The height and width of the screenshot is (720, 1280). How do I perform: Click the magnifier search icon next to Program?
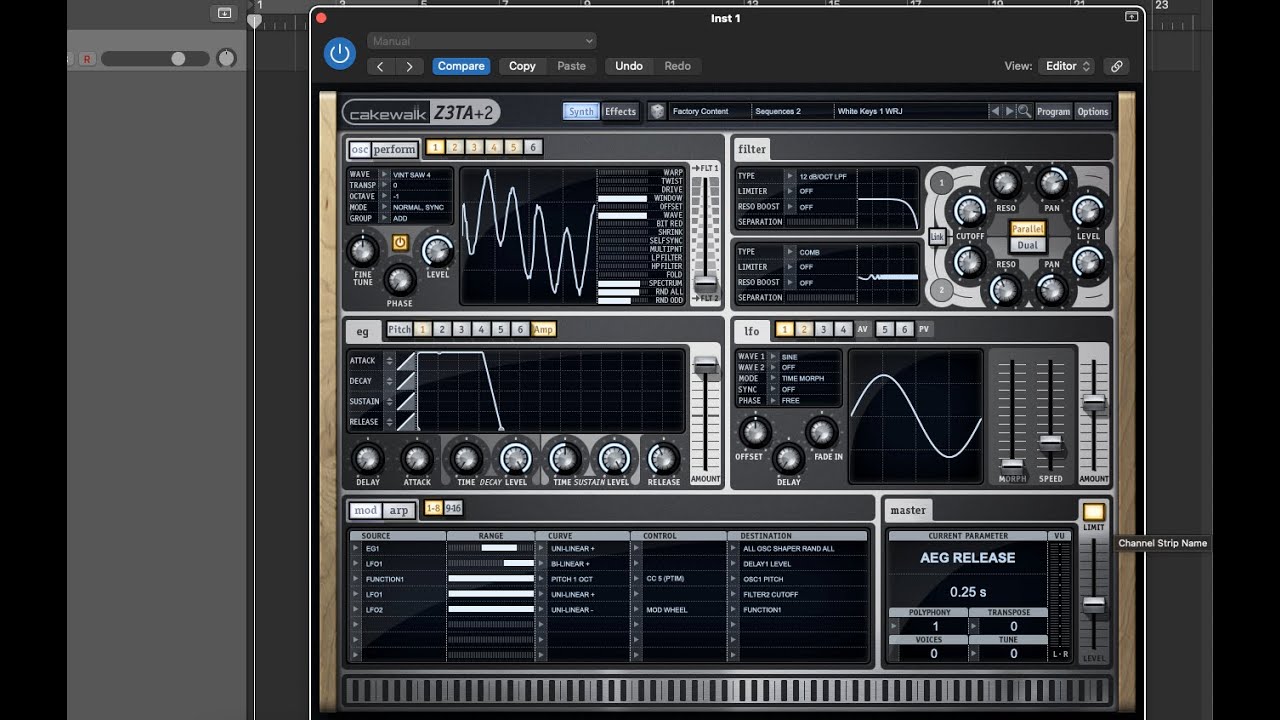click(1024, 111)
